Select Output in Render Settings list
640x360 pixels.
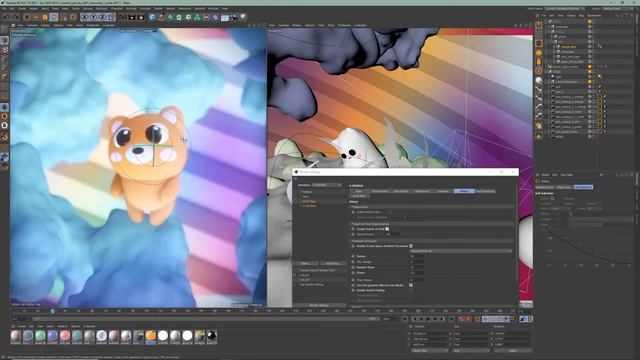307,192
